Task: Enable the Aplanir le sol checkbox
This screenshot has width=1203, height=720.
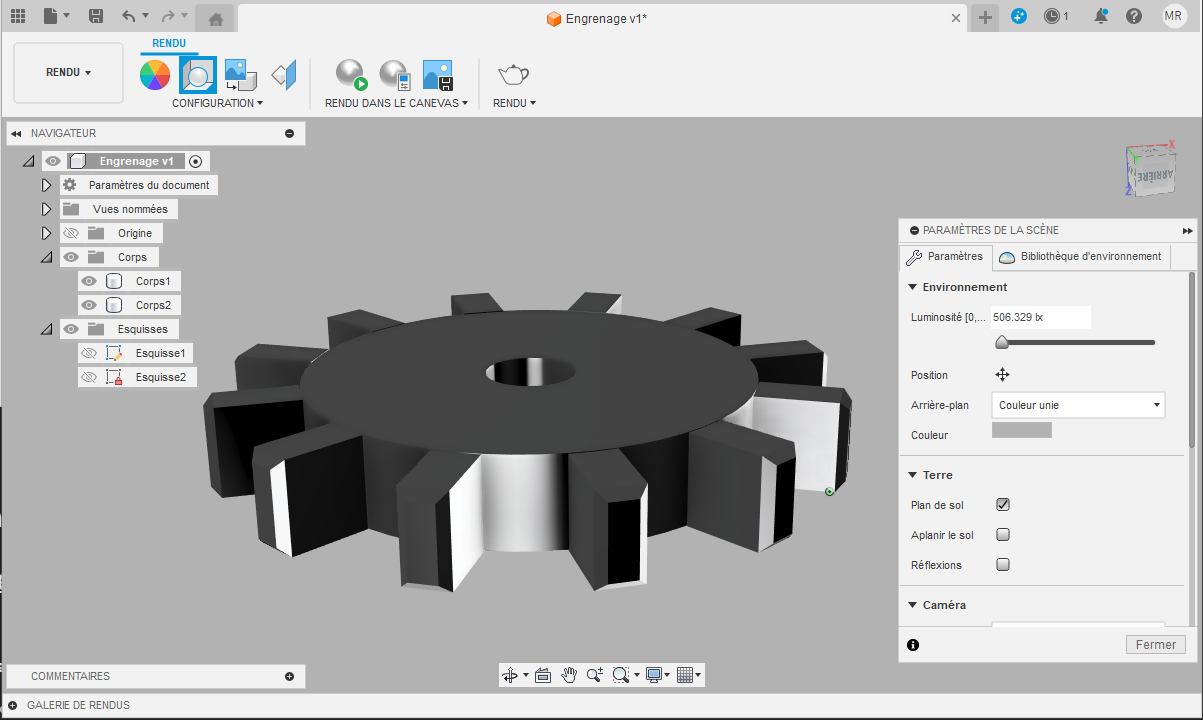Action: pyautogui.click(x=1003, y=535)
